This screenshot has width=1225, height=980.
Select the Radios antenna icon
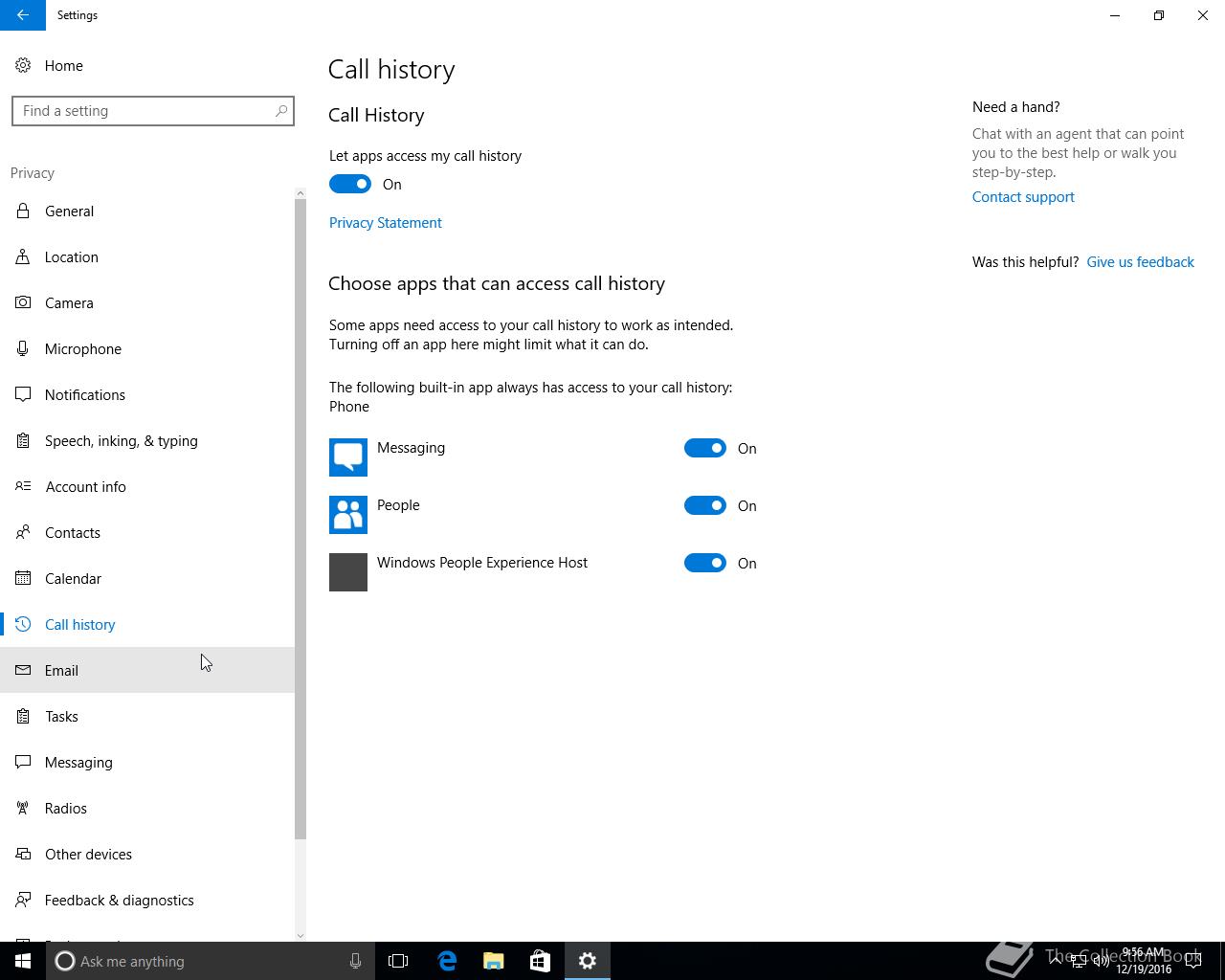[x=23, y=808]
